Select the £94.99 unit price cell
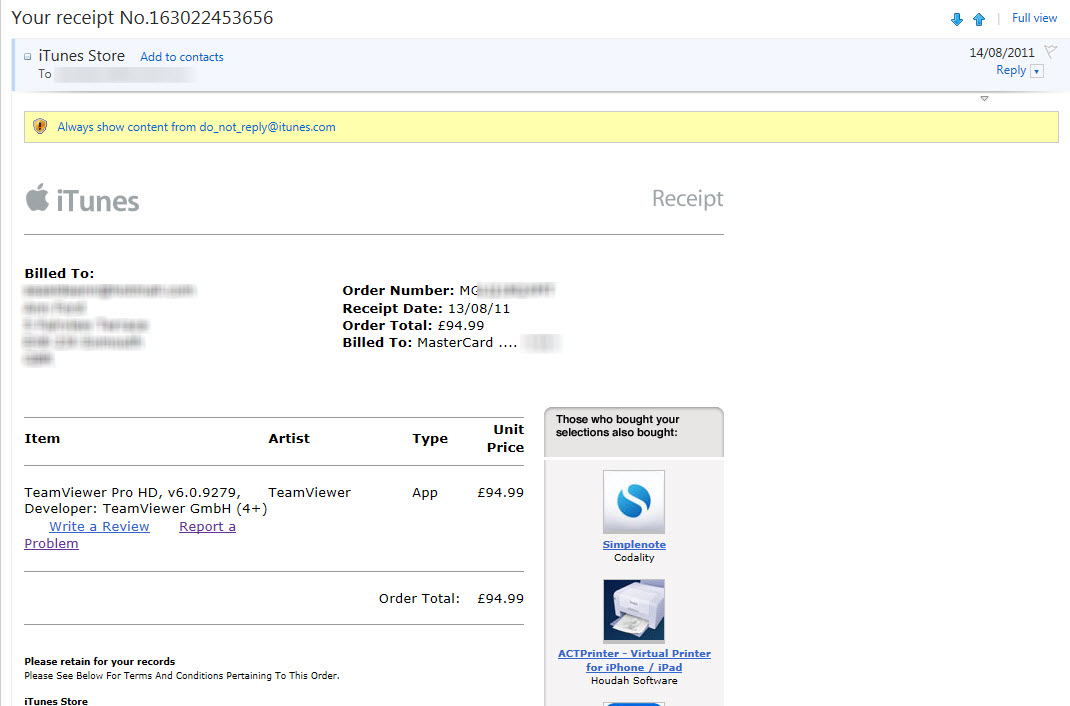 point(500,492)
